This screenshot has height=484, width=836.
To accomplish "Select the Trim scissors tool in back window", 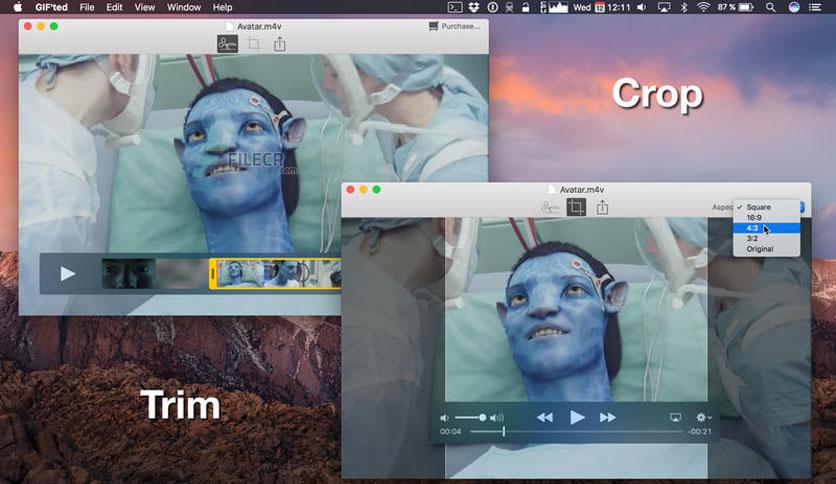I will (227, 44).
